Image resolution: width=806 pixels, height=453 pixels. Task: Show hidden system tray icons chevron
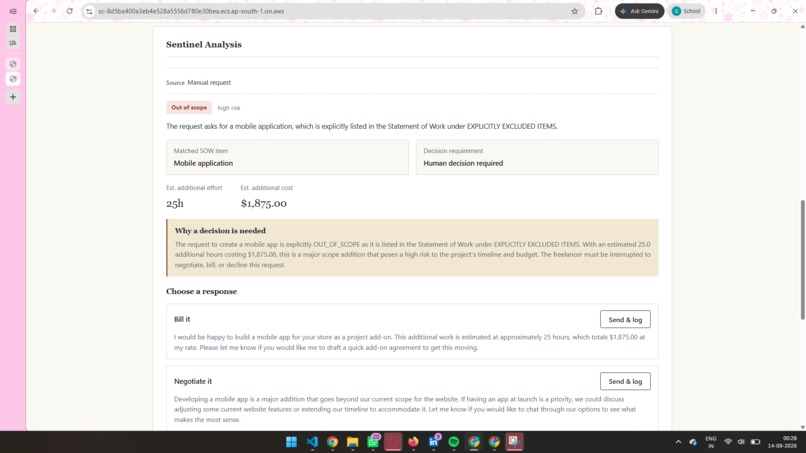point(678,442)
